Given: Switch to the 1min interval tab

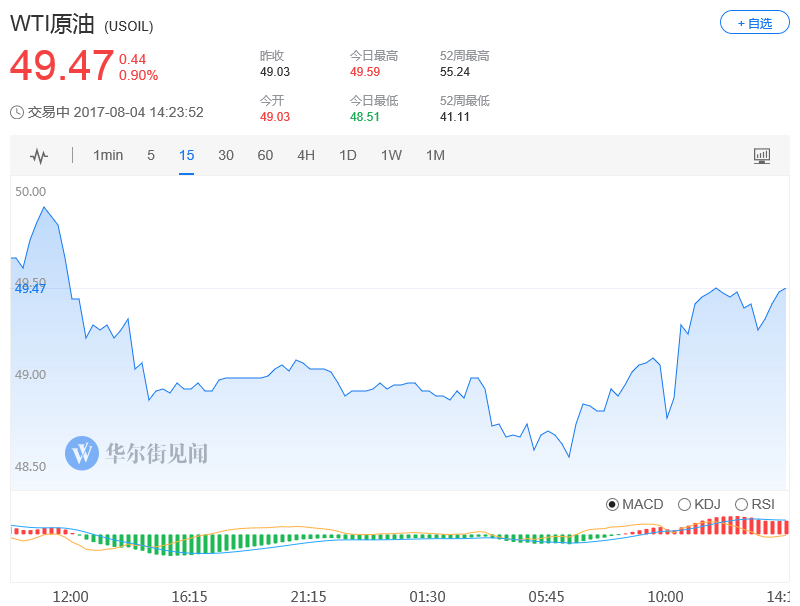Looking at the screenshot, I should point(108,155).
